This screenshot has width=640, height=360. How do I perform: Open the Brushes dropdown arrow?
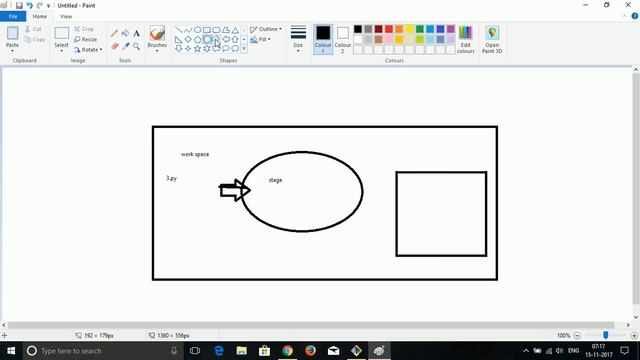157,51
